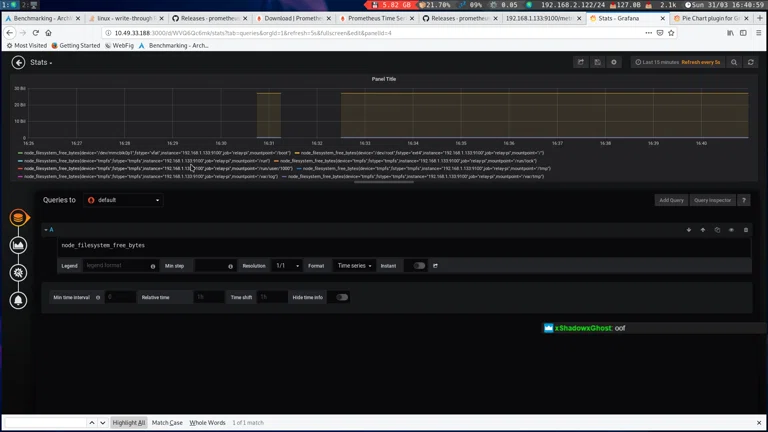Open the default data source dropdown
This screenshot has width=768, height=432.
pos(123,200)
